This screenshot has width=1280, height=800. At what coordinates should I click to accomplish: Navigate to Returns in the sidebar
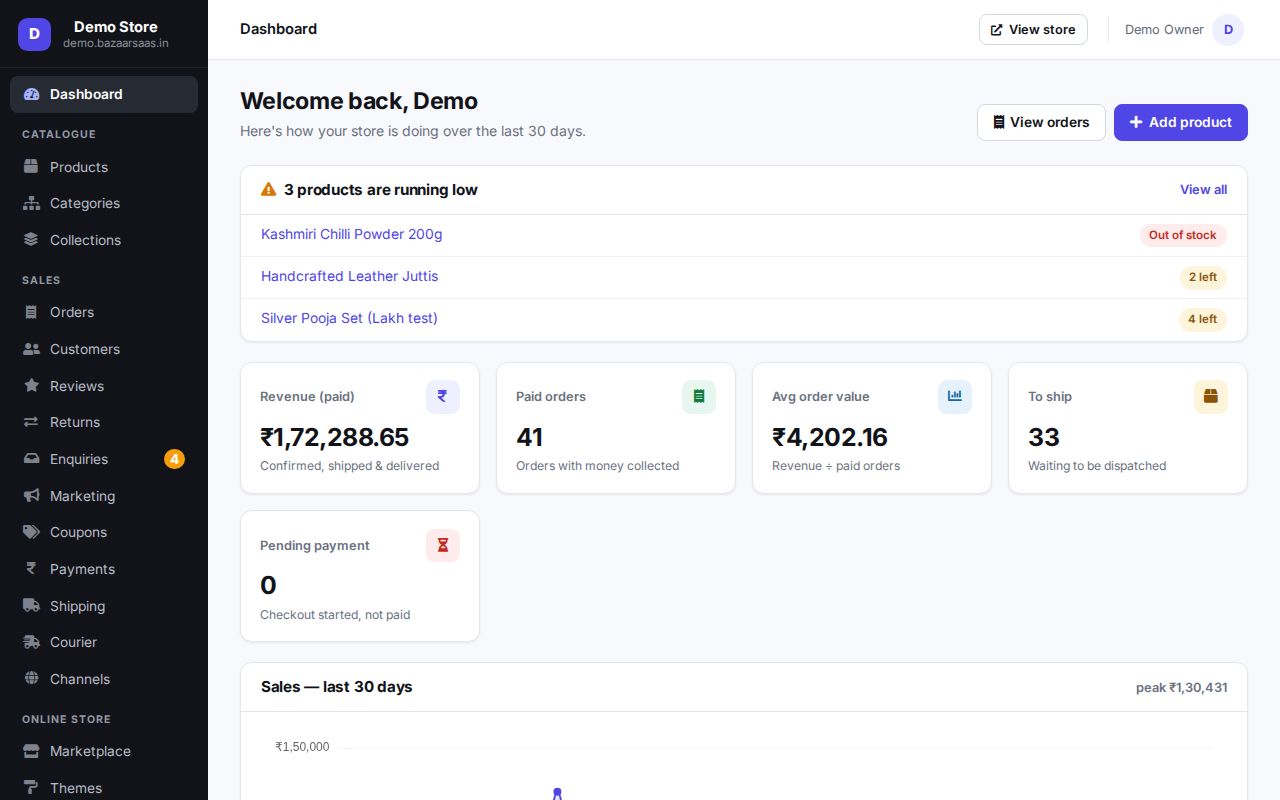104,422
